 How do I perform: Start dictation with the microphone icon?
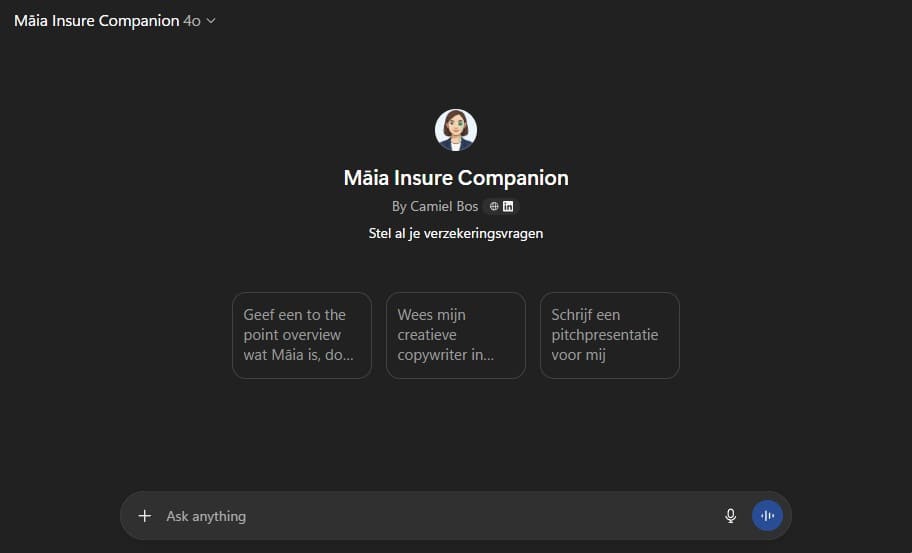click(730, 516)
